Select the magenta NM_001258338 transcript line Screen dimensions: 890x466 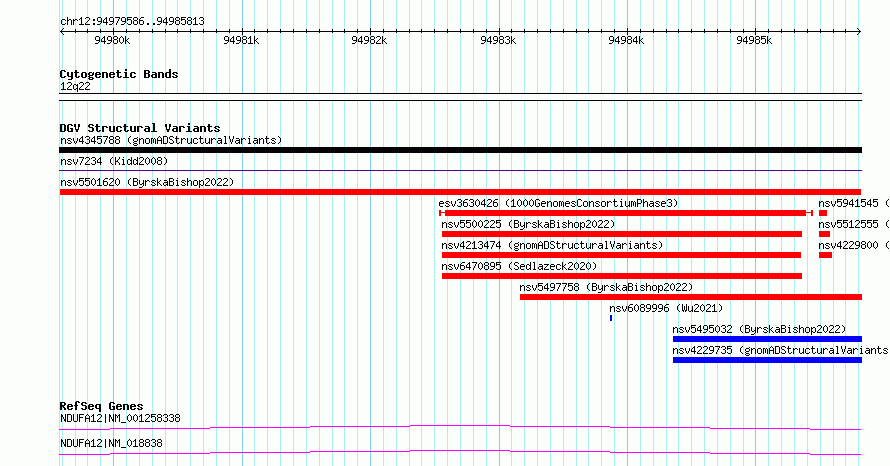460,427
